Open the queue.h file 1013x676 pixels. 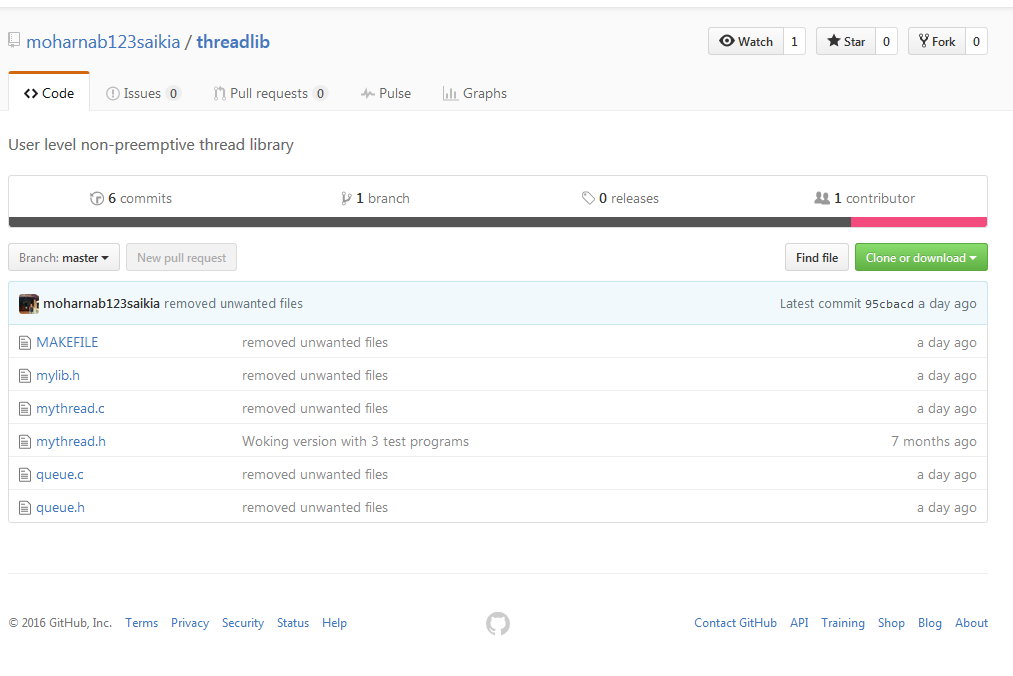coord(61,507)
